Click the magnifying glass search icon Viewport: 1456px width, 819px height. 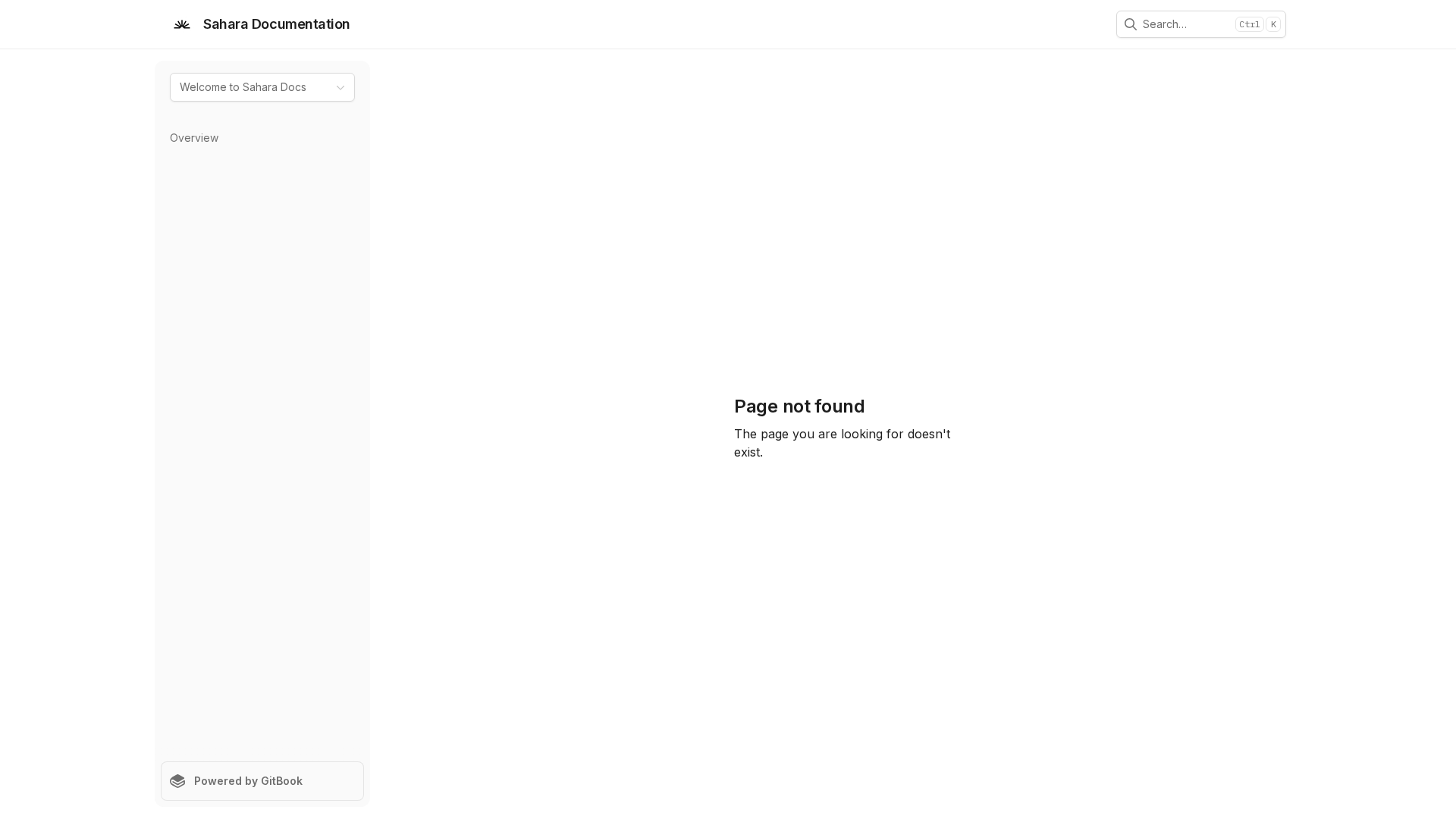(1130, 24)
